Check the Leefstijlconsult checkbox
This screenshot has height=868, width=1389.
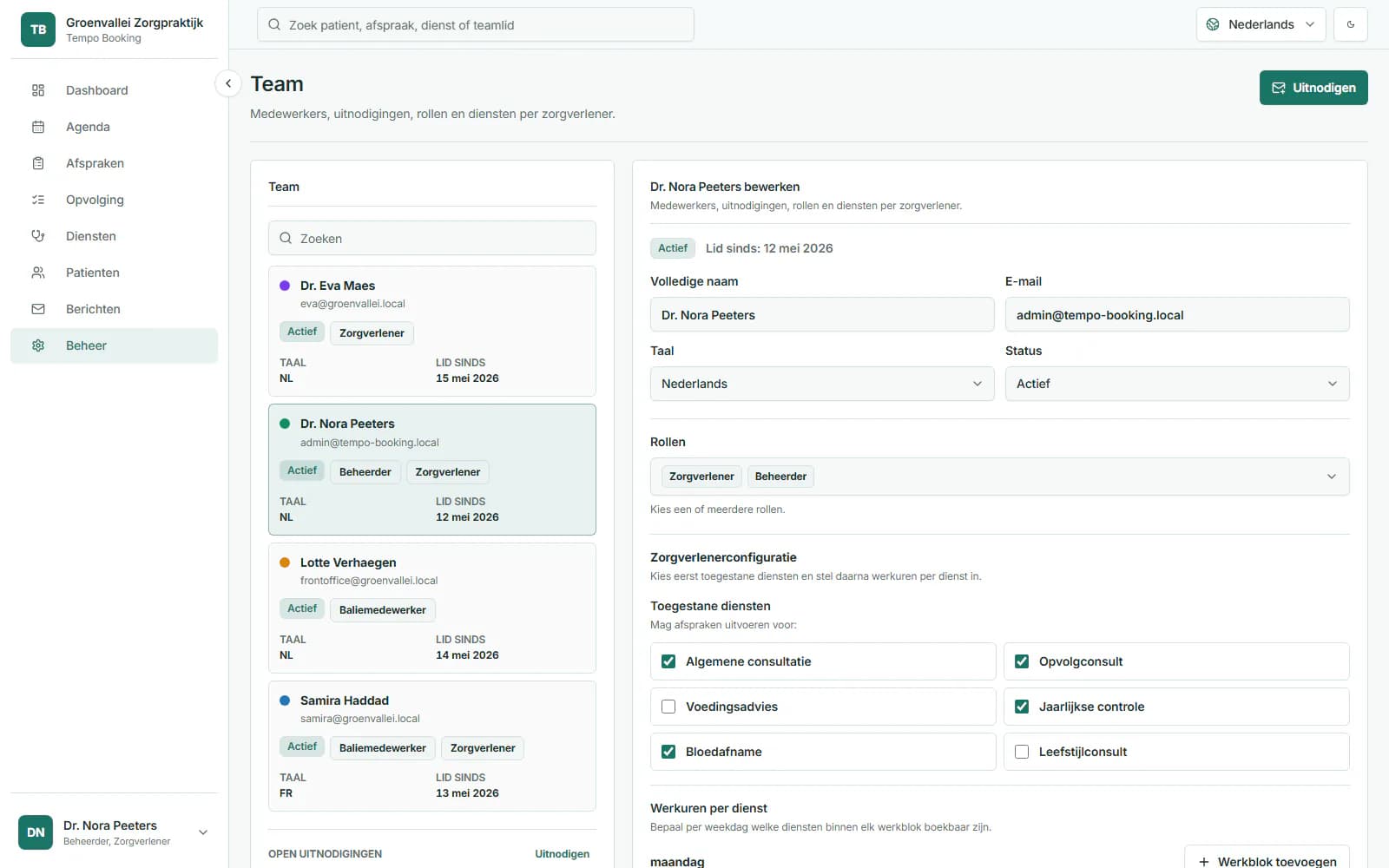pyautogui.click(x=1022, y=752)
